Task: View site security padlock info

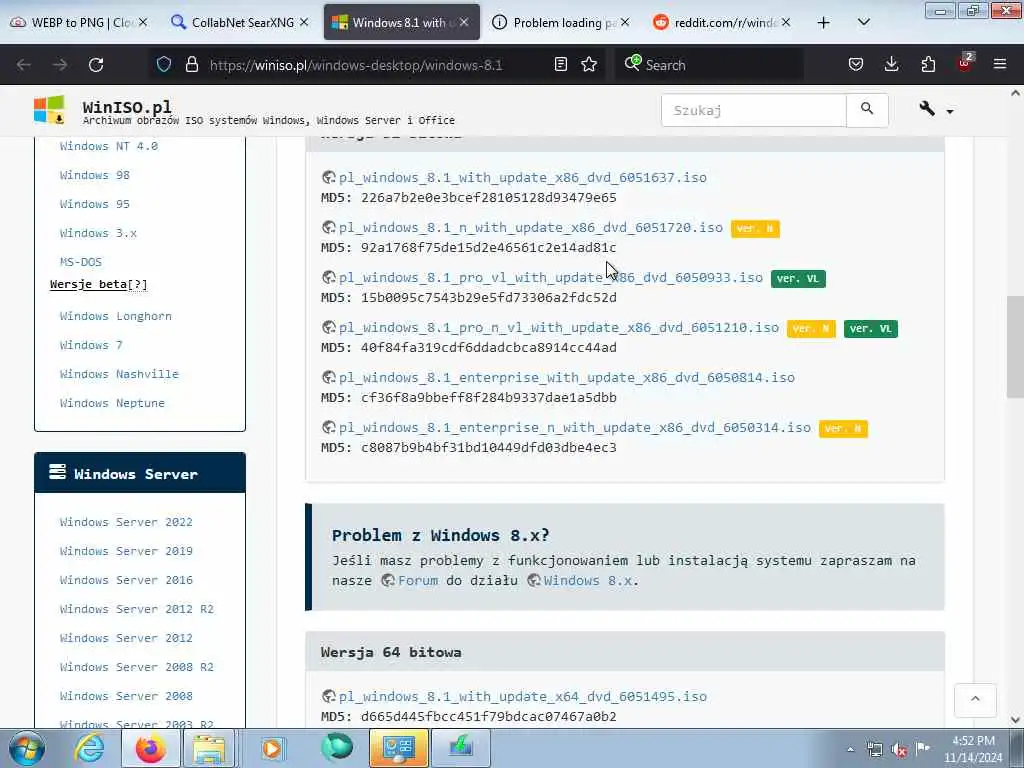Action: [x=191, y=65]
